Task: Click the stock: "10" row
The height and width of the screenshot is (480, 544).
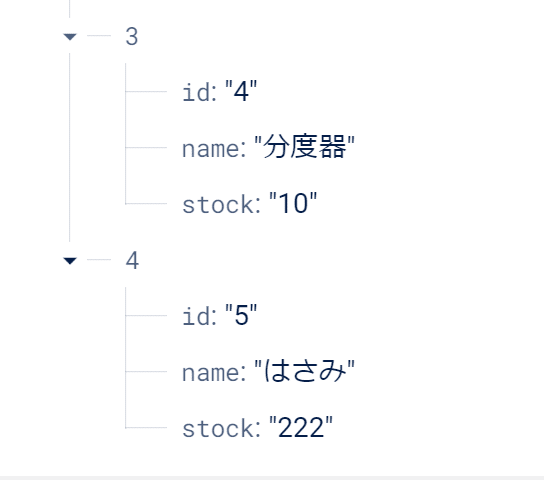Action: (x=250, y=203)
